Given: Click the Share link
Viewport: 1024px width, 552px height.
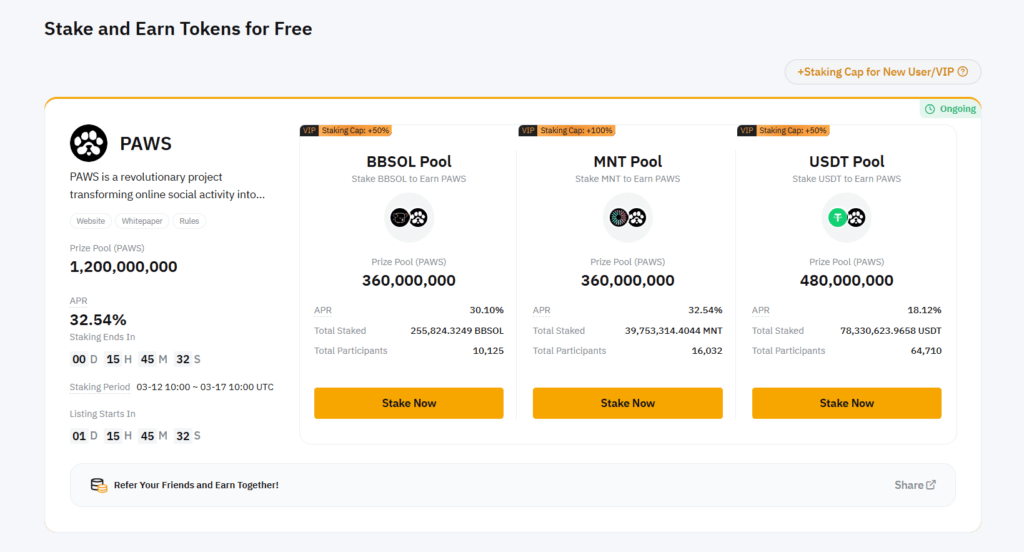Looking at the screenshot, I should 915,485.
